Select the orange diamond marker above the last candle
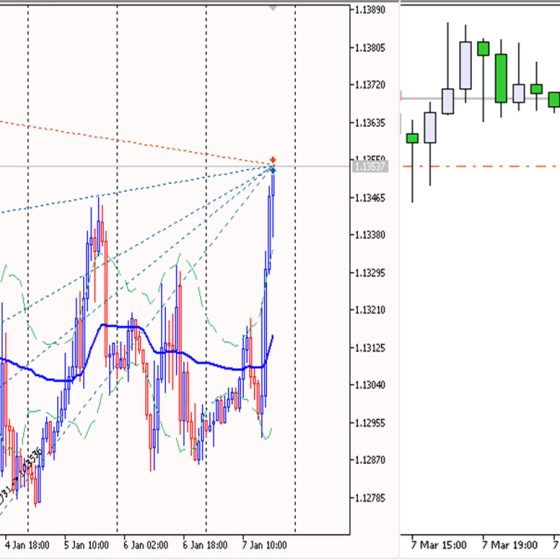Screen dimensions: 560x560 273,160
